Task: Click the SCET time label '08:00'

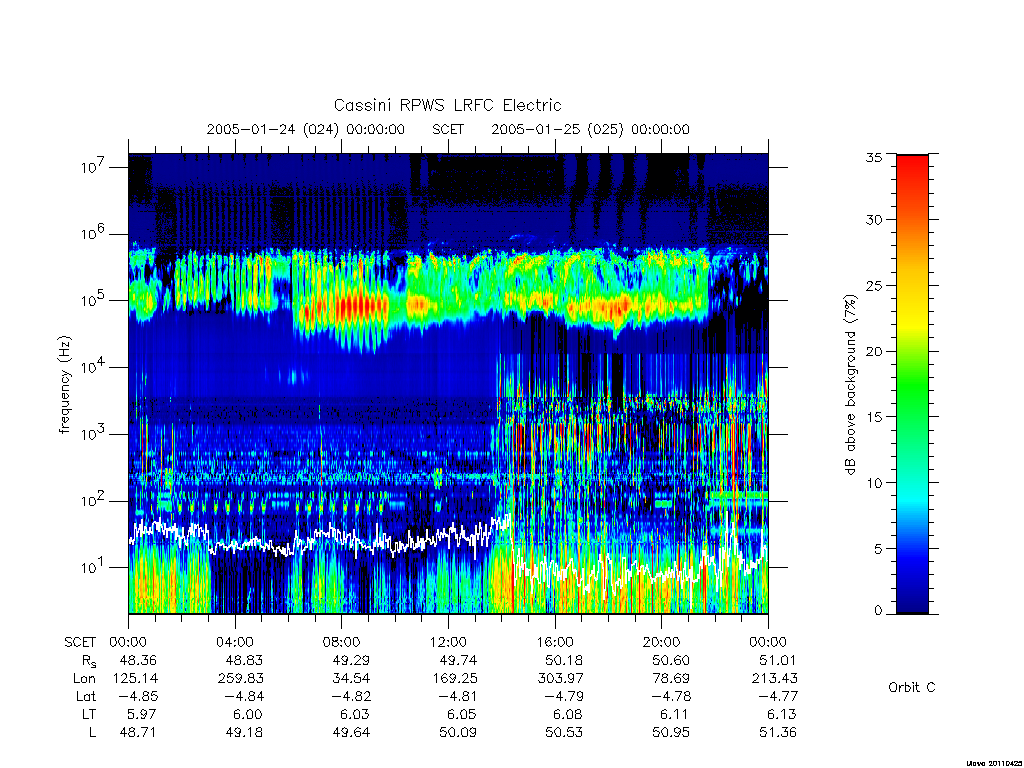Action: tap(342, 642)
